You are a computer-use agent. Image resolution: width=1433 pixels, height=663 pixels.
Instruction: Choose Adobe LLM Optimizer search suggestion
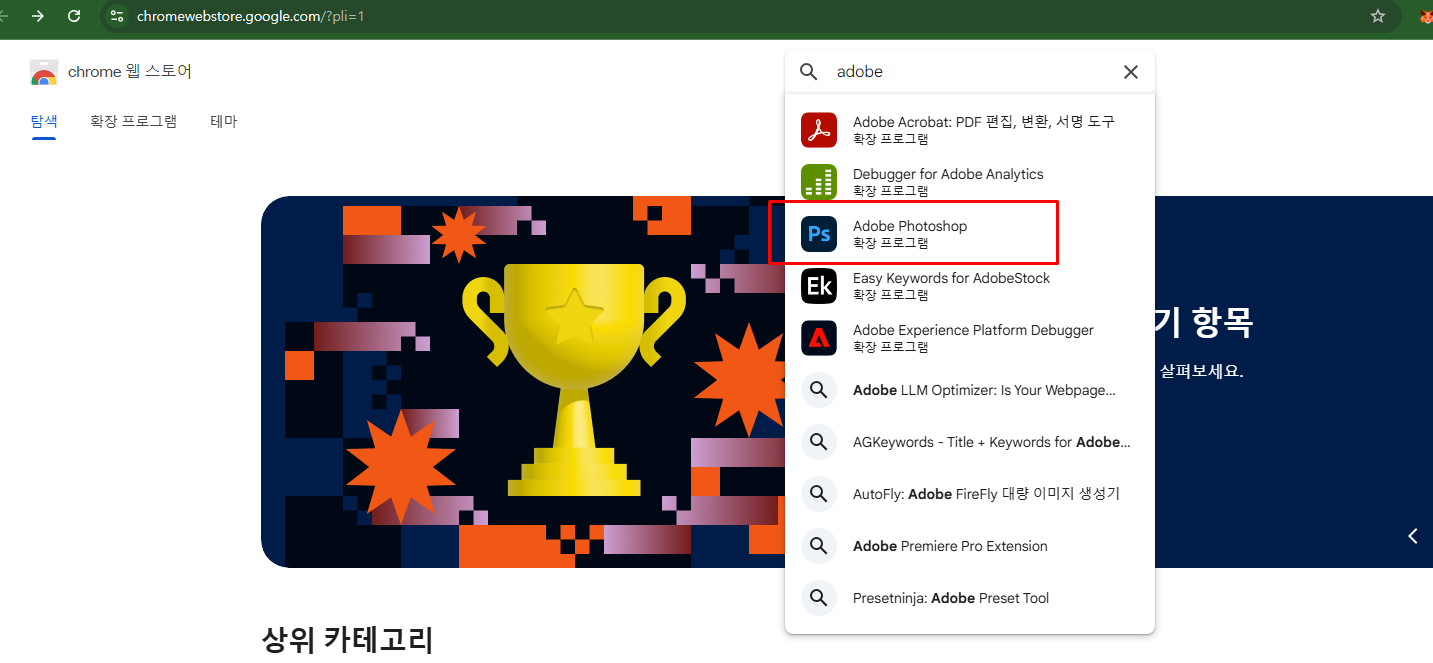(x=970, y=390)
